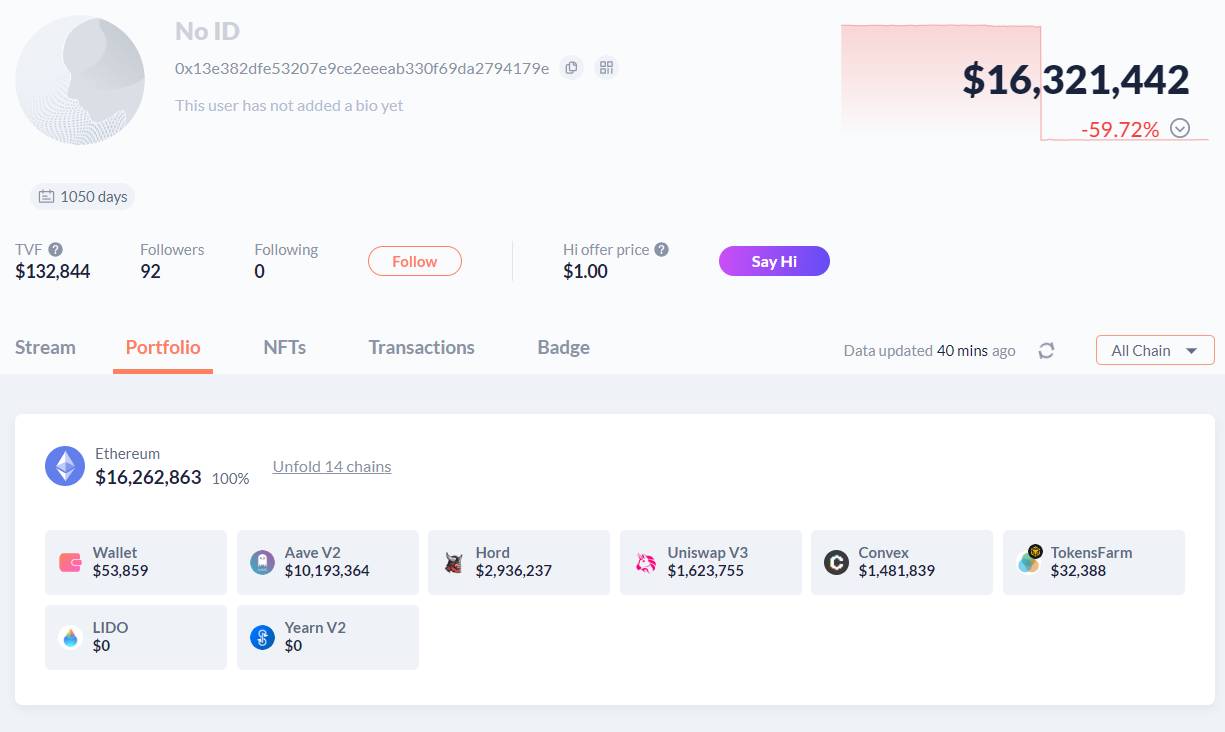Open the All Chain dropdown
Image resolution: width=1225 pixels, height=732 pixels.
tap(1155, 350)
